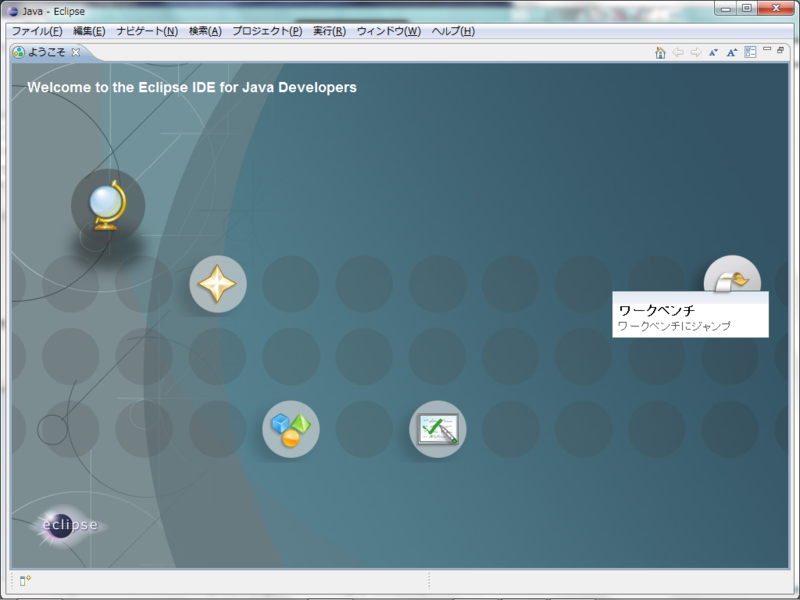Open the 実行(R) menu
800x600 pixels.
click(330, 31)
